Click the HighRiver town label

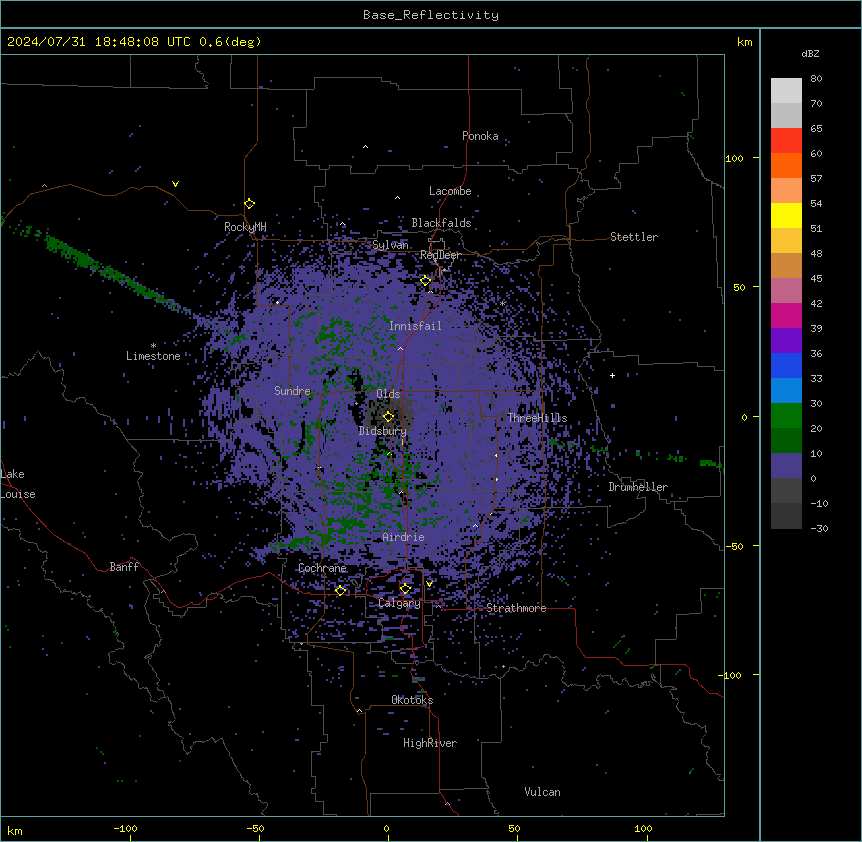coord(430,743)
